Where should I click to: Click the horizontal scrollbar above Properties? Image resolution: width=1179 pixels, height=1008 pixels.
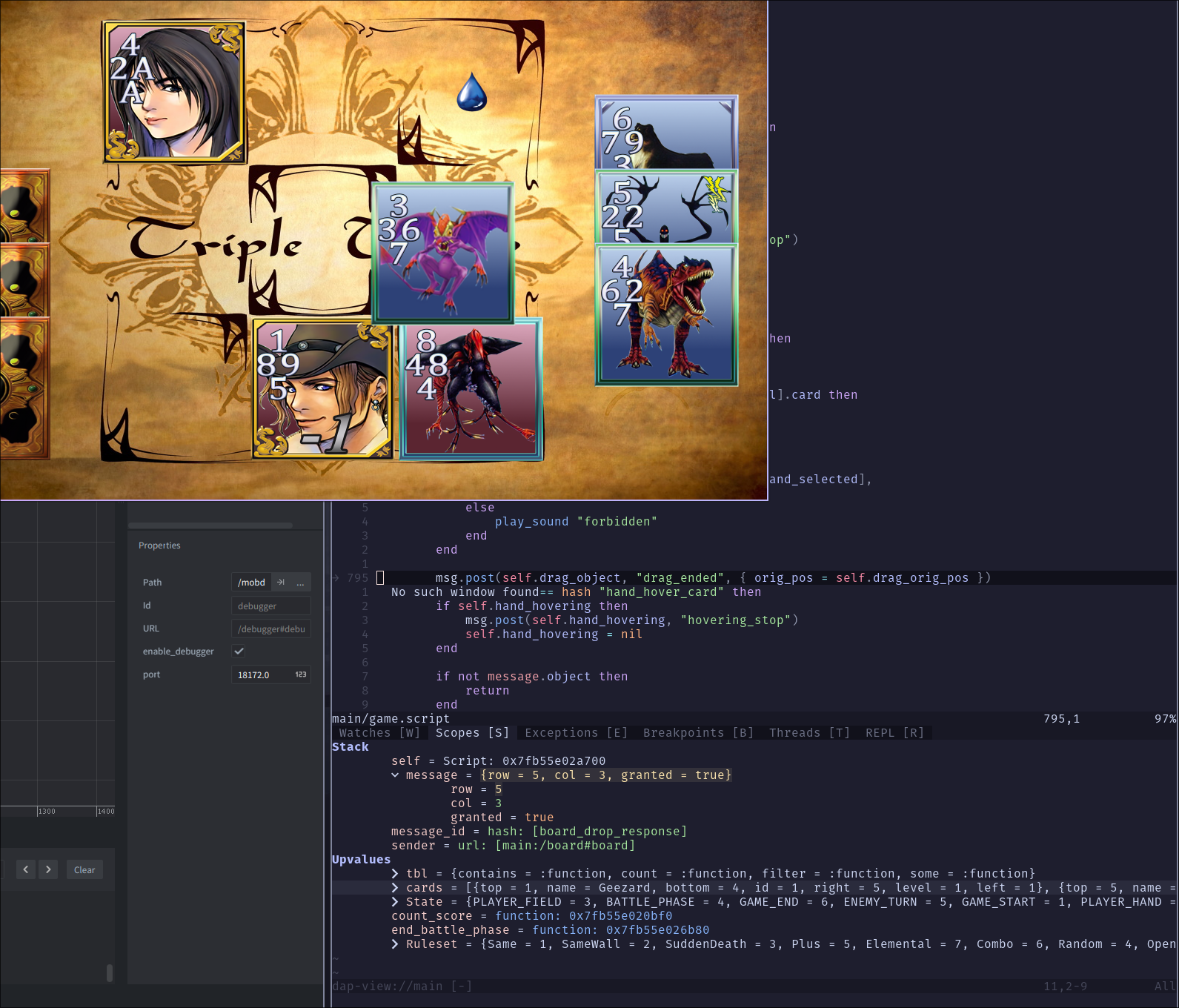coord(210,525)
